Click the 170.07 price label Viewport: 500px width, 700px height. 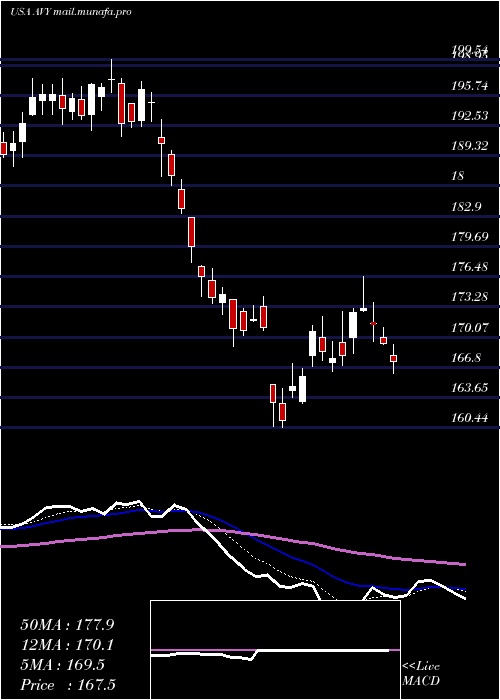coord(469,328)
